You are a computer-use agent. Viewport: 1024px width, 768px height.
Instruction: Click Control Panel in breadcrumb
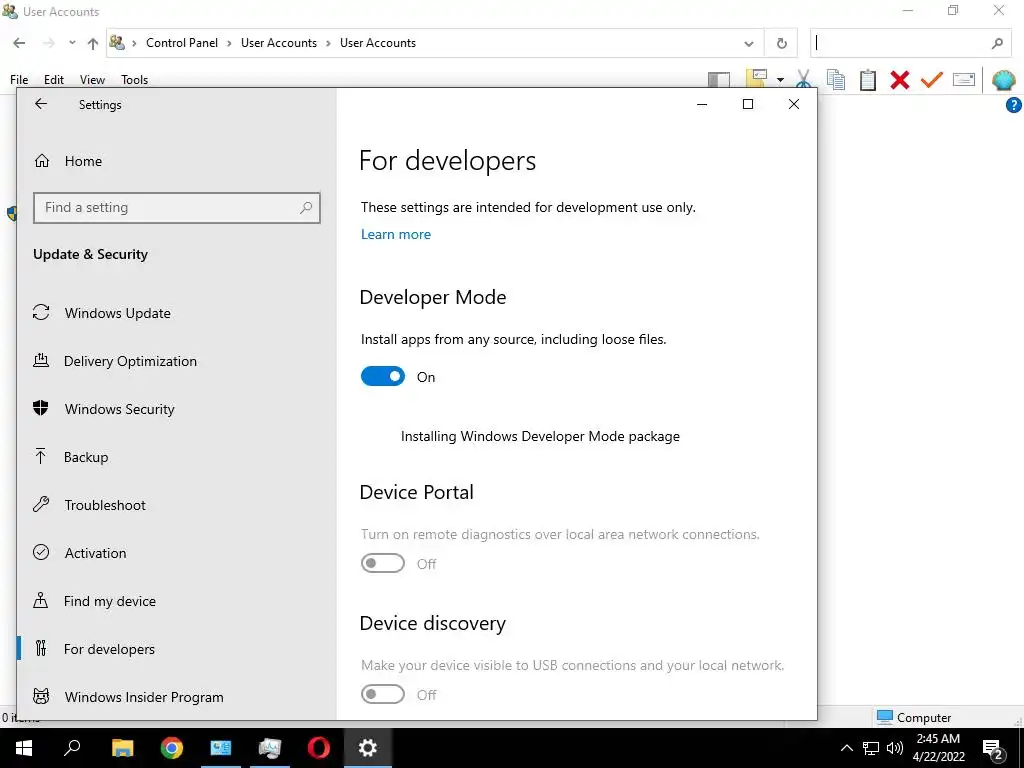(182, 43)
